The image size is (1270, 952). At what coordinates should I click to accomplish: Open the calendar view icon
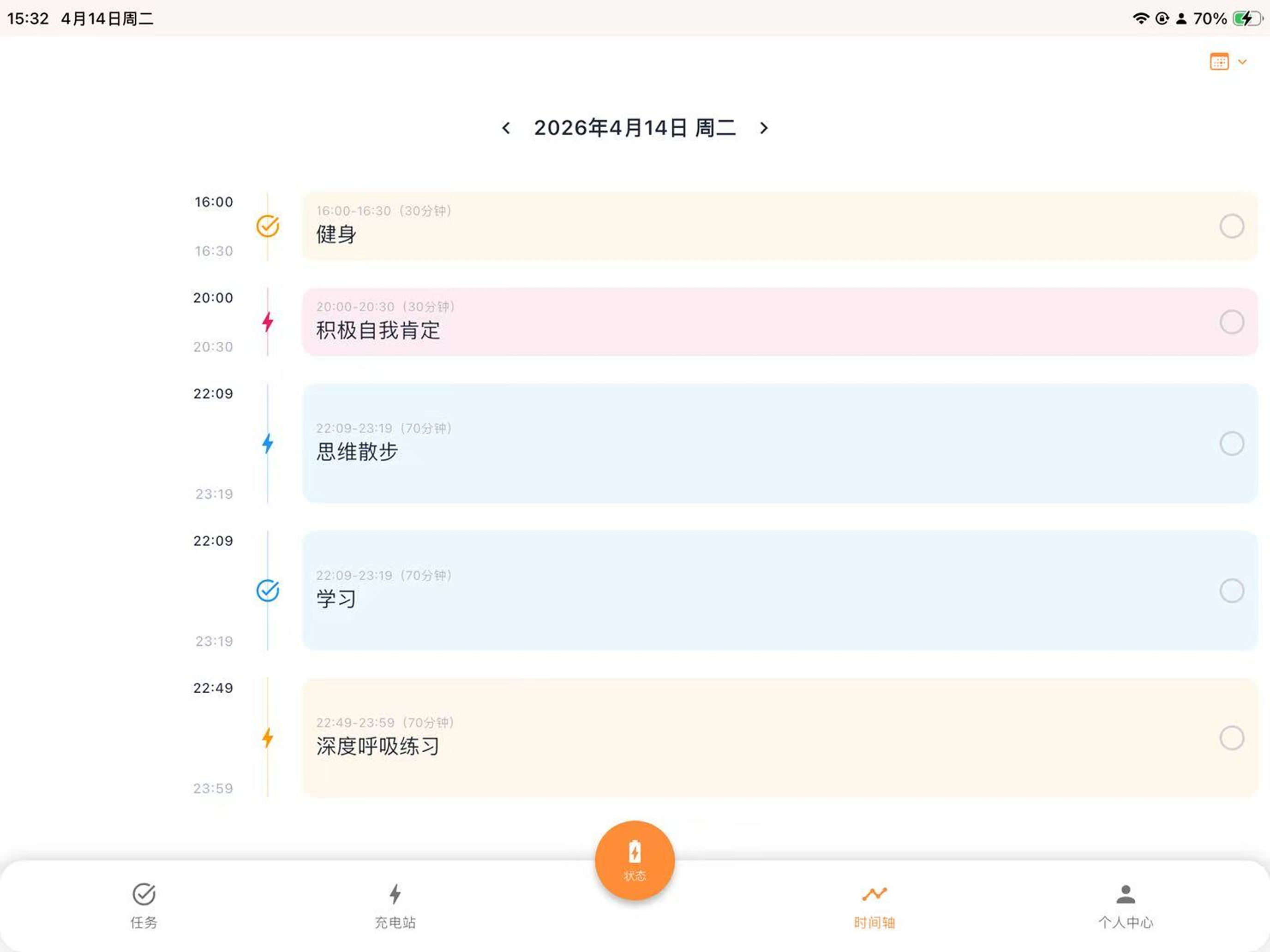coord(1219,61)
